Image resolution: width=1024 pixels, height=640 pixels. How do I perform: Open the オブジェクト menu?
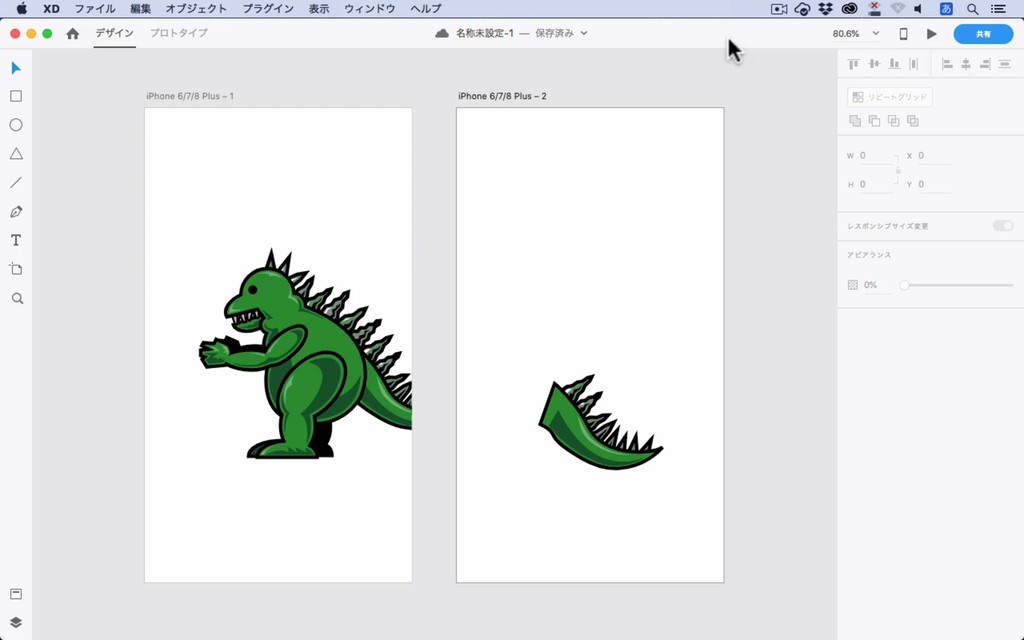tap(196, 8)
